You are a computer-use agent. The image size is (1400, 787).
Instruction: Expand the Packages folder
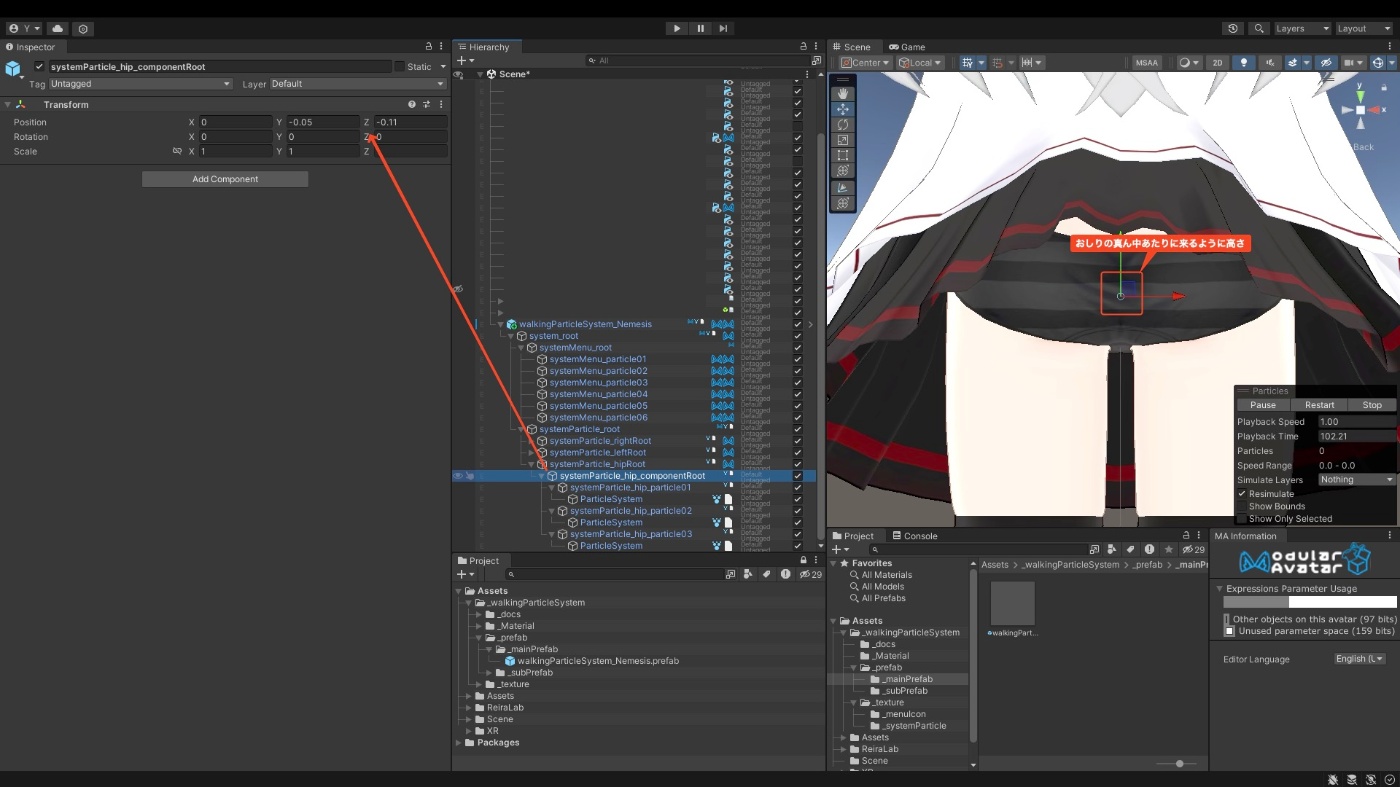pyautogui.click(x=459, y=743)
